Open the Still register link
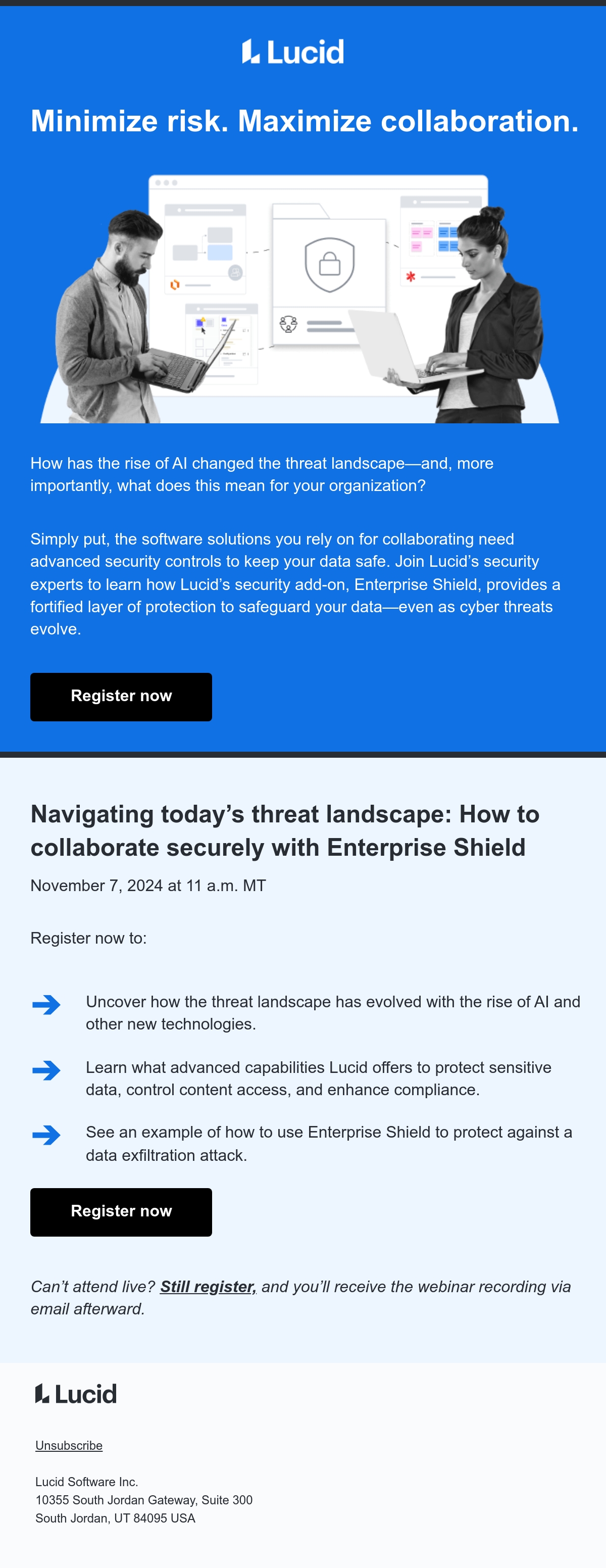Screen dimensions: 606x1568 [x=208, y=1286]
